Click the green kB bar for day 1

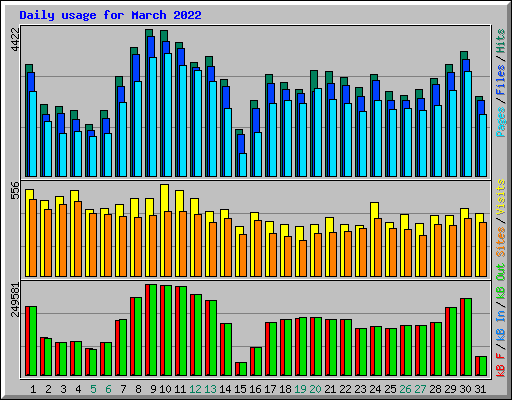click(x=33, y=341)
